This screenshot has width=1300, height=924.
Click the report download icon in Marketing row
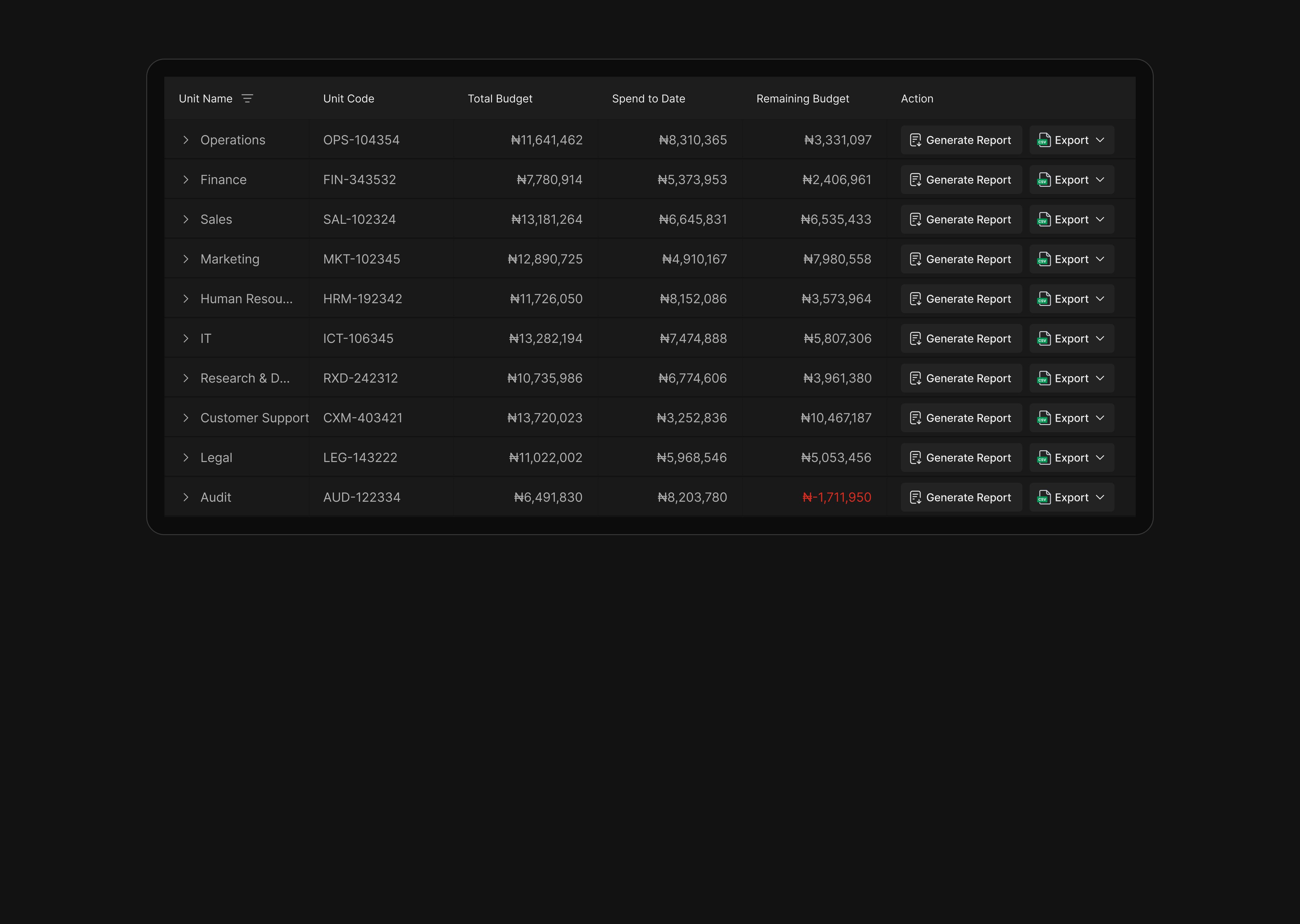point(915,259)
